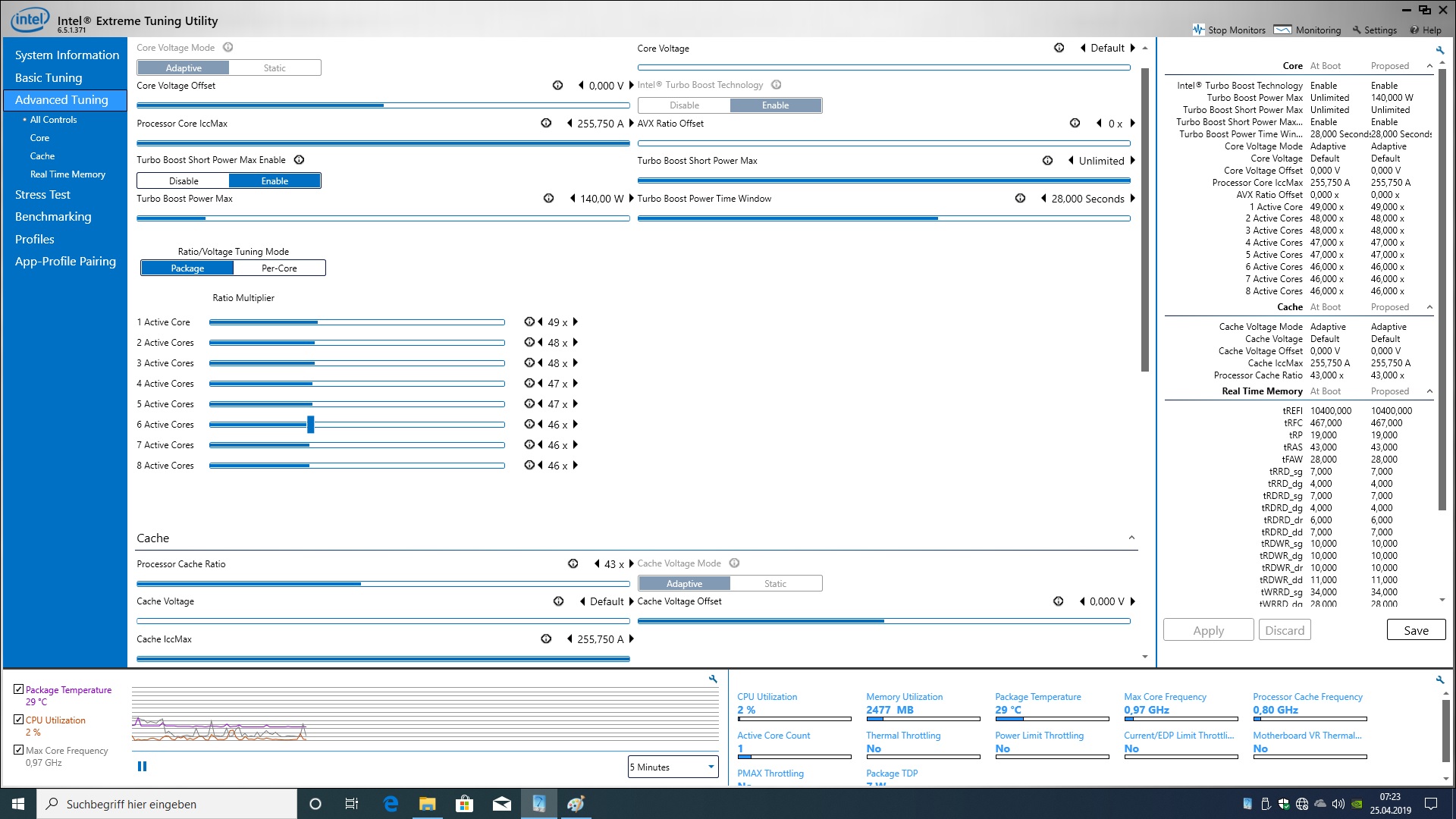
Task: Click Stop Monitors
Action: click(1228, 30)
